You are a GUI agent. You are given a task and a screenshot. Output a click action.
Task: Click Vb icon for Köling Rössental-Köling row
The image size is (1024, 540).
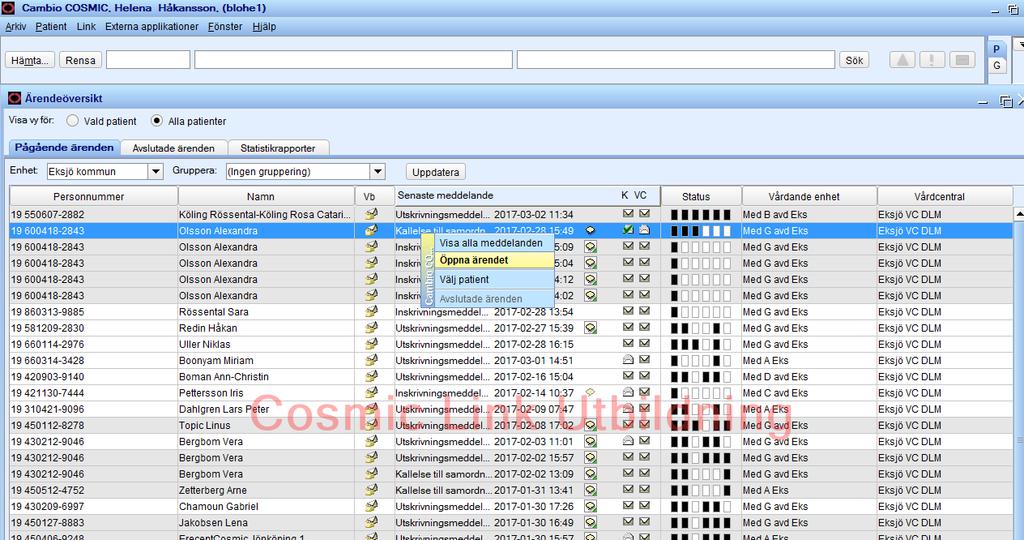click(371, 214)
